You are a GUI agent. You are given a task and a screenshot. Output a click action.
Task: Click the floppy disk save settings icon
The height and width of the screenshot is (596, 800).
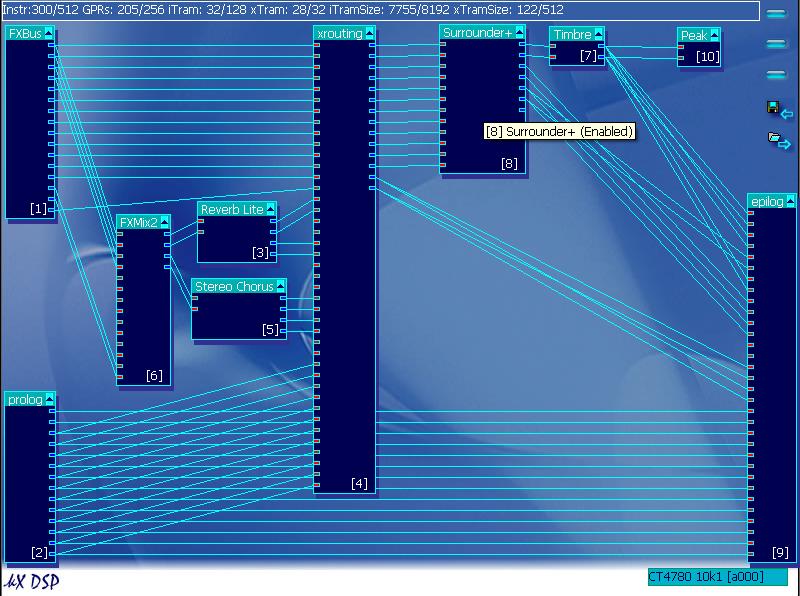[x=772, y=107]
